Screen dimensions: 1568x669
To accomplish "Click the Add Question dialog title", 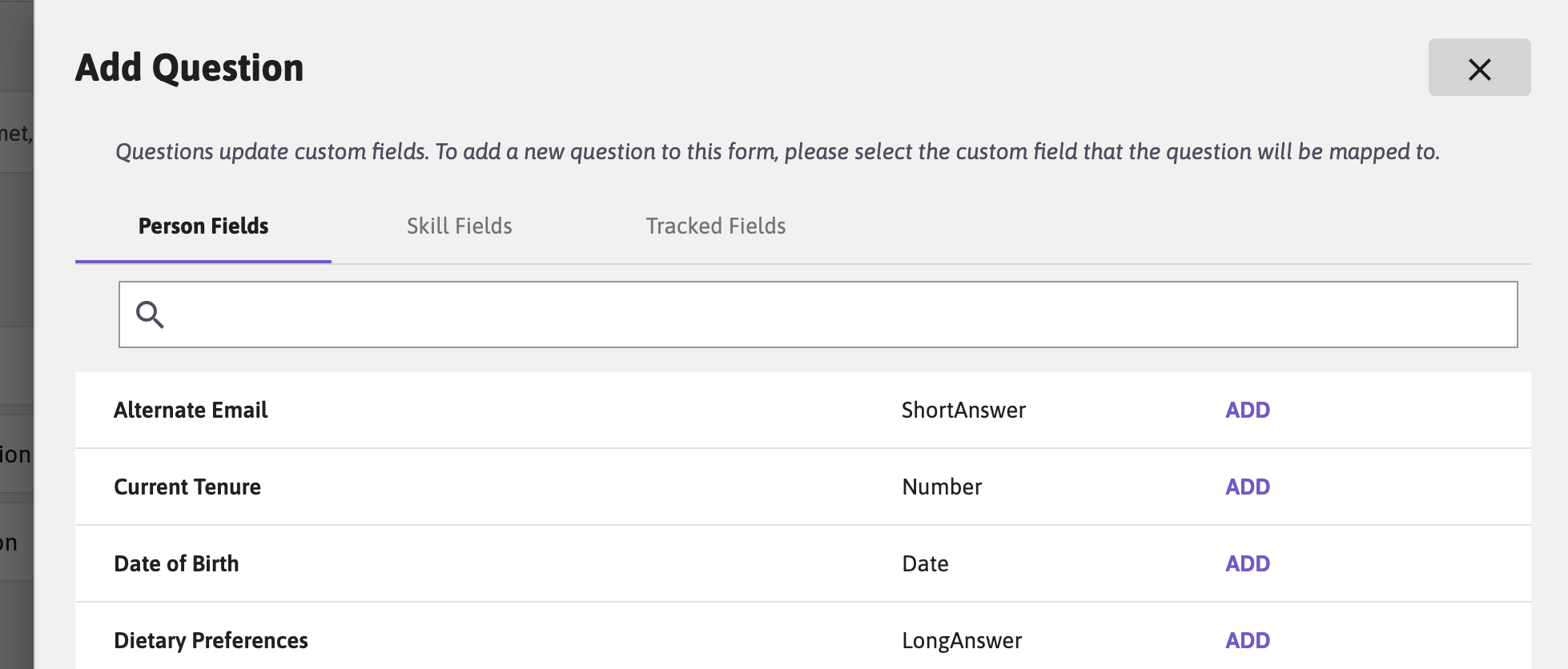I will (x=190, y=67).
